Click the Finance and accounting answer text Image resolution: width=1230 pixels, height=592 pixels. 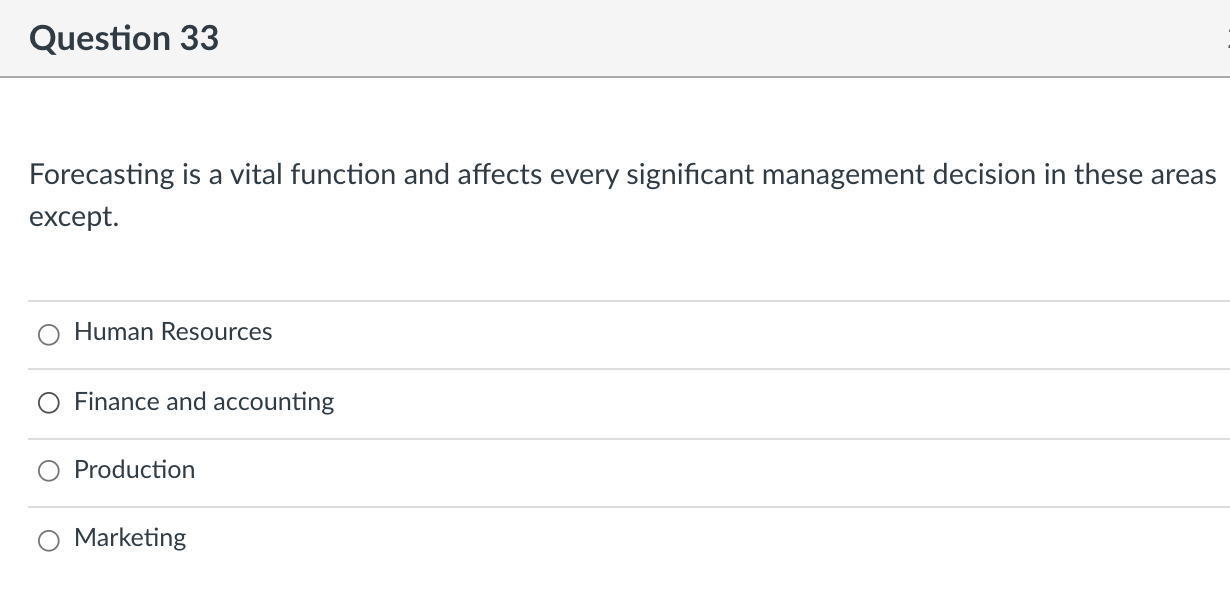tap(204, 402)
